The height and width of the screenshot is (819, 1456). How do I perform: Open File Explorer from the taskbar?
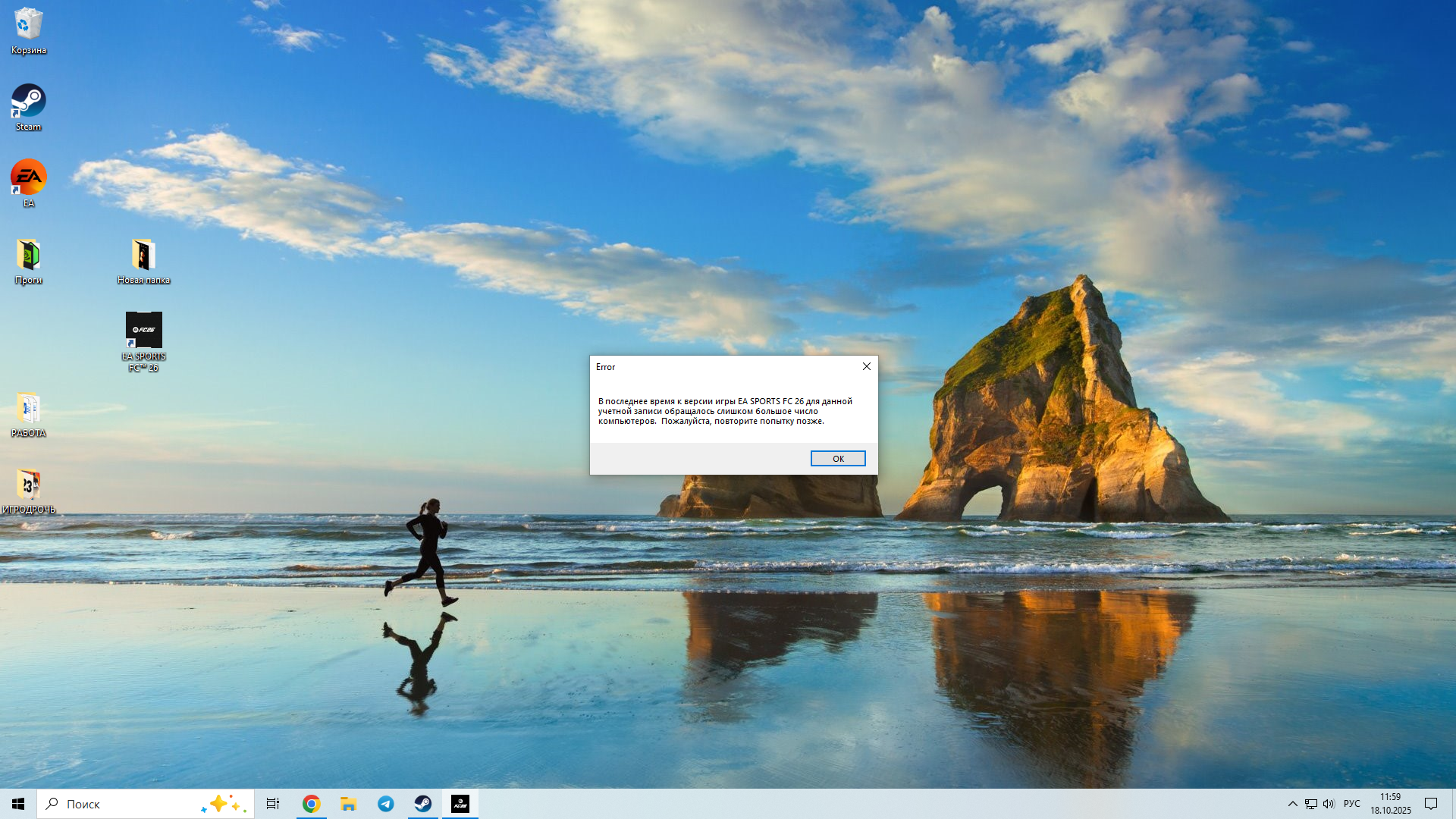348,804
